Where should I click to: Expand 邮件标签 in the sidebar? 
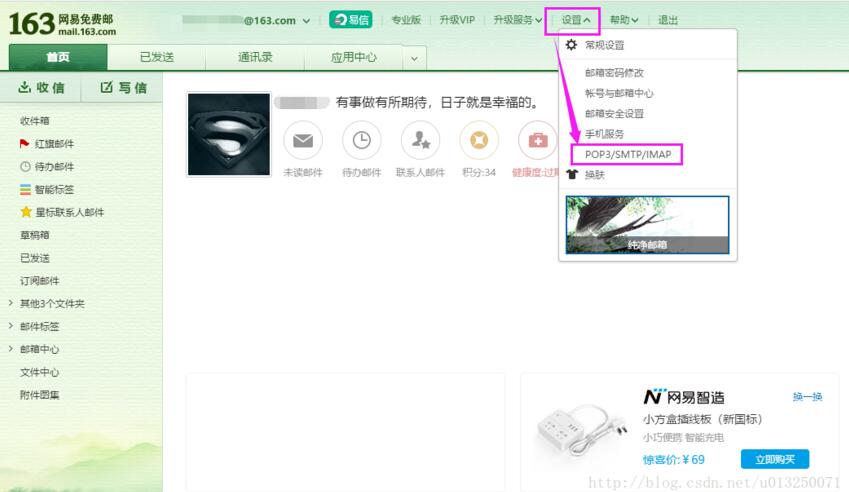pyautogui.click(x=10, y=326)
